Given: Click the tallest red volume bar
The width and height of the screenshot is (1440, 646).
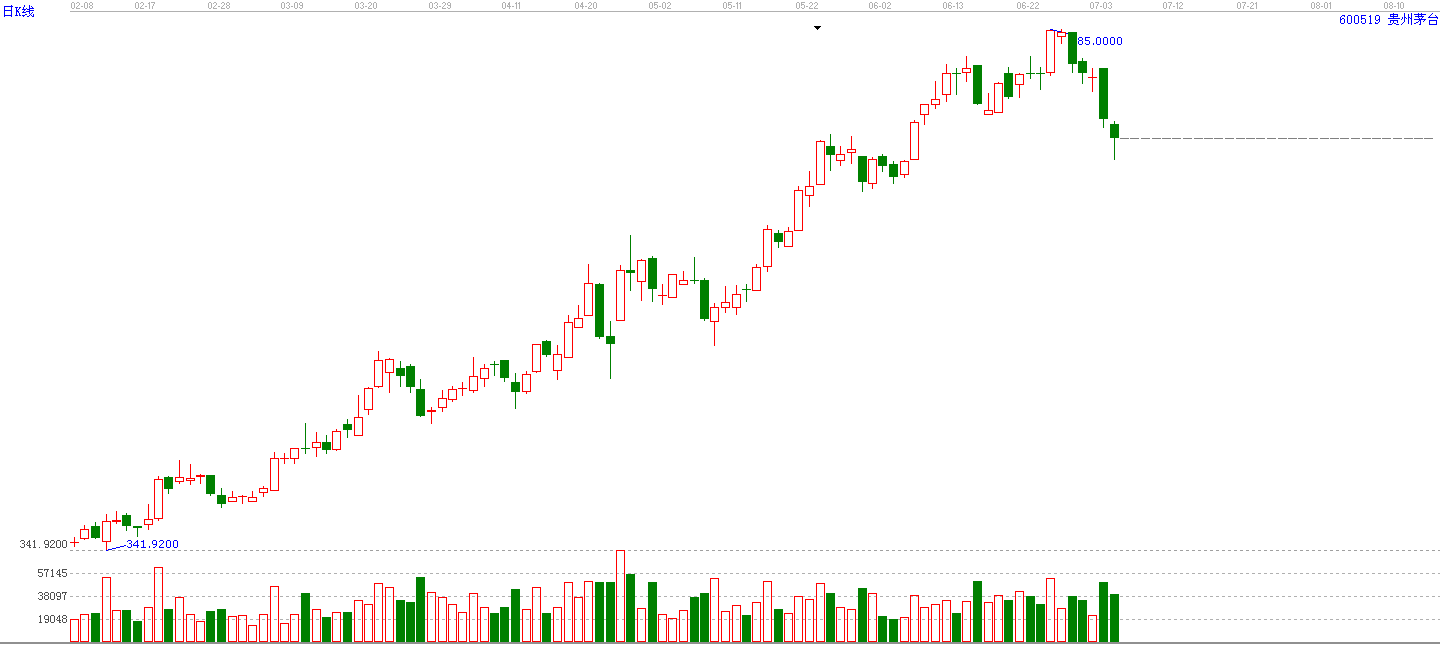Looking at the screenshot, I should 620,596.
